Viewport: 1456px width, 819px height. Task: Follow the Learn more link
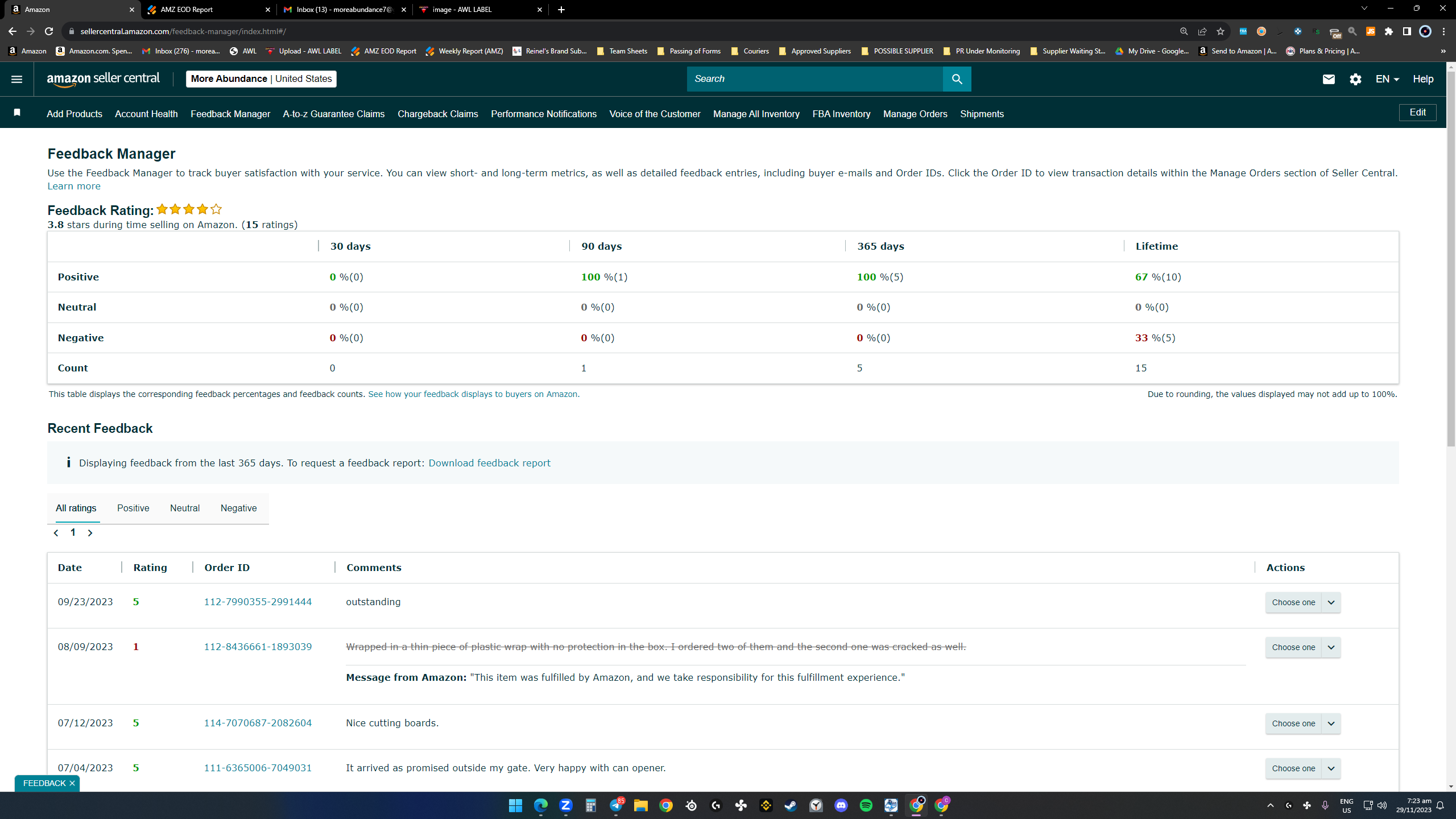pos(74,186)
